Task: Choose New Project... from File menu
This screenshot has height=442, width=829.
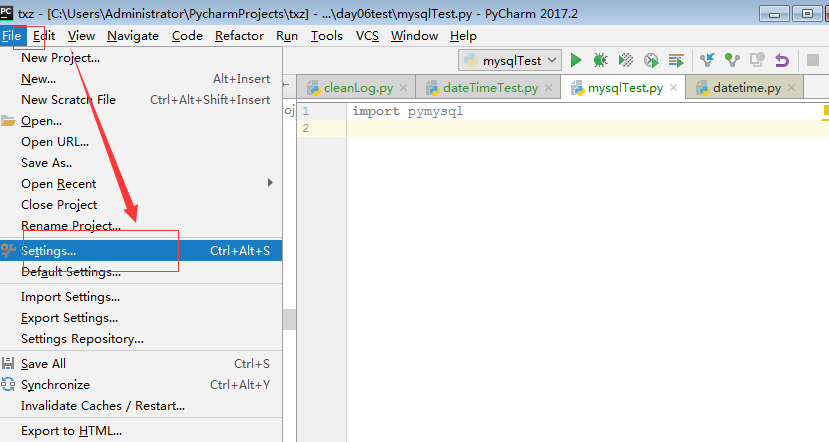Action: (141, 58)
